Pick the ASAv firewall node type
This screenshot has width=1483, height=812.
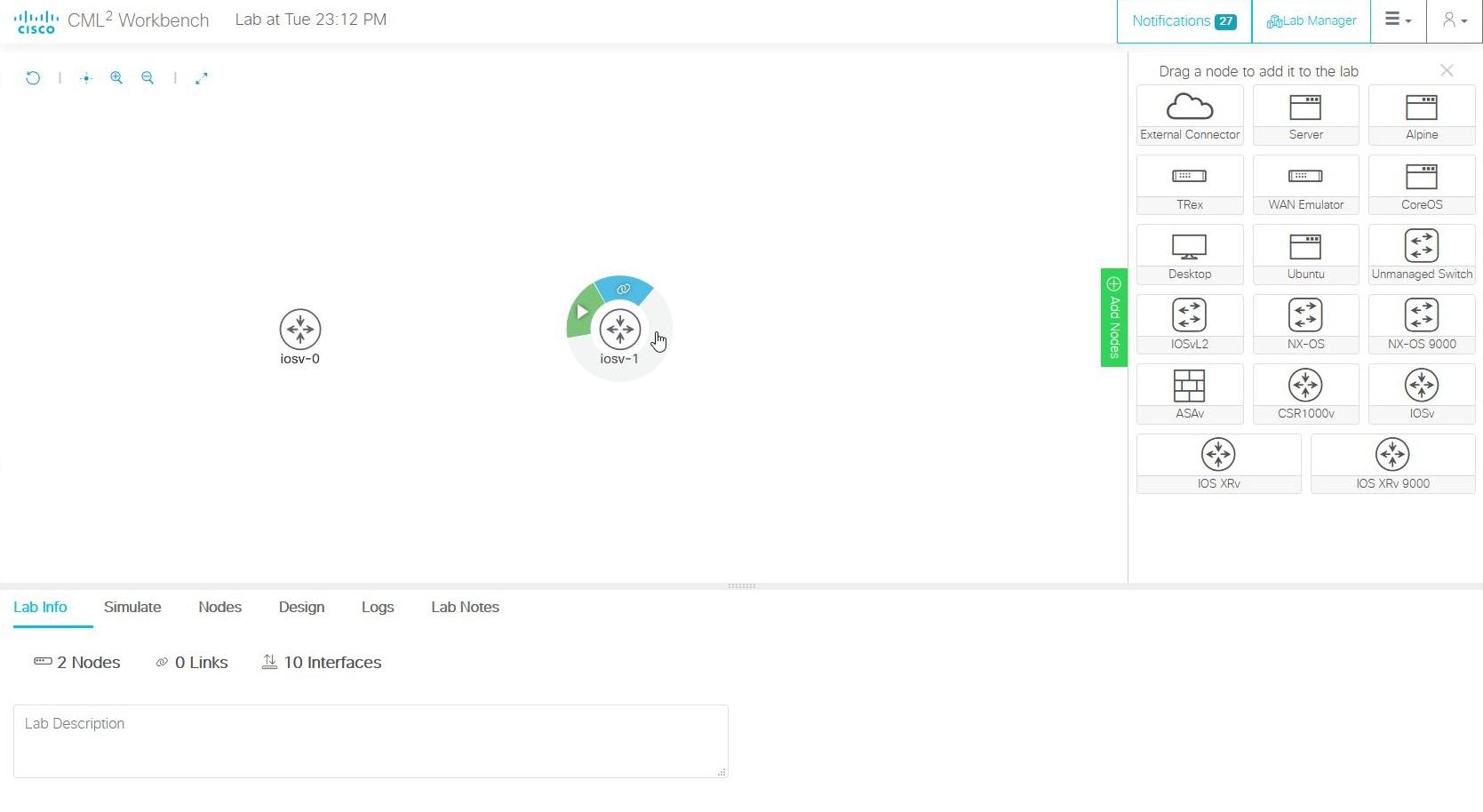coord(1190,394)
